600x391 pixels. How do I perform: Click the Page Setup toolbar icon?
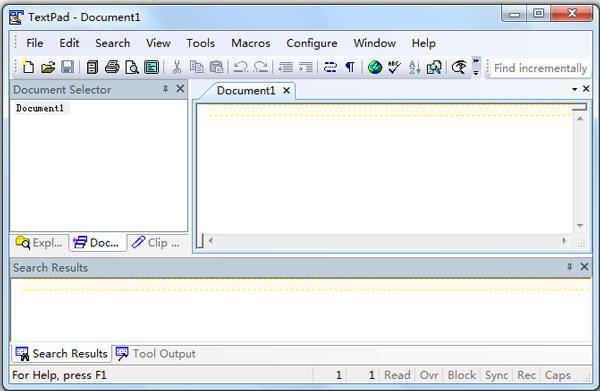tap(152, 67)
